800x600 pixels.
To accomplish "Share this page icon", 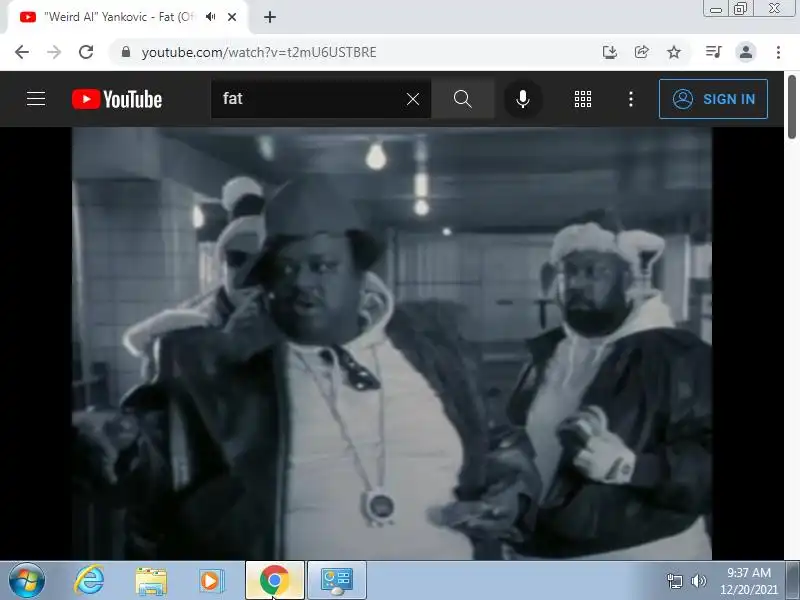I will (x=641, y=52).
